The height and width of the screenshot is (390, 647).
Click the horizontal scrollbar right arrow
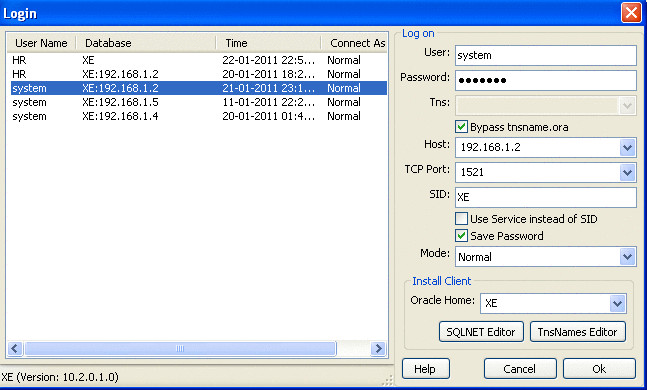(x=378, y=348)
